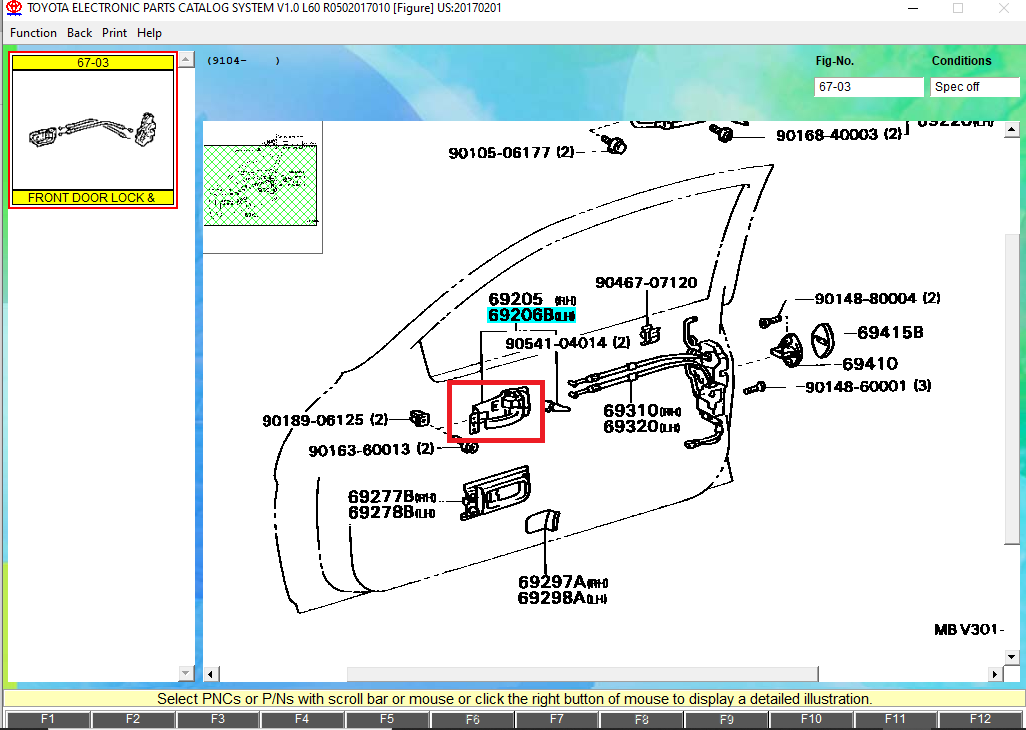The image size is (1026, 730).
Task: Close the parts catalog window
Action: pos(1004,9)
